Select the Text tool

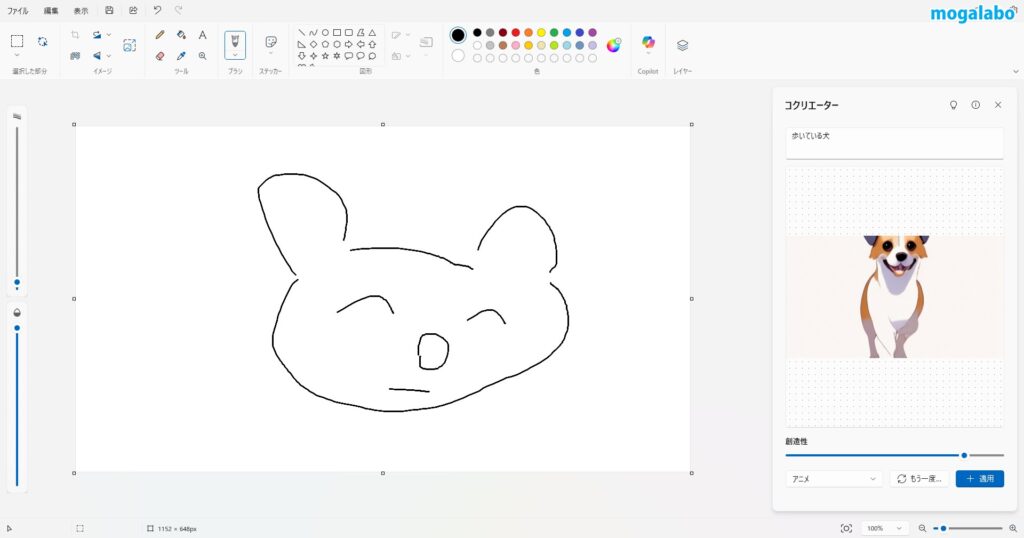[x=202, y=35]
